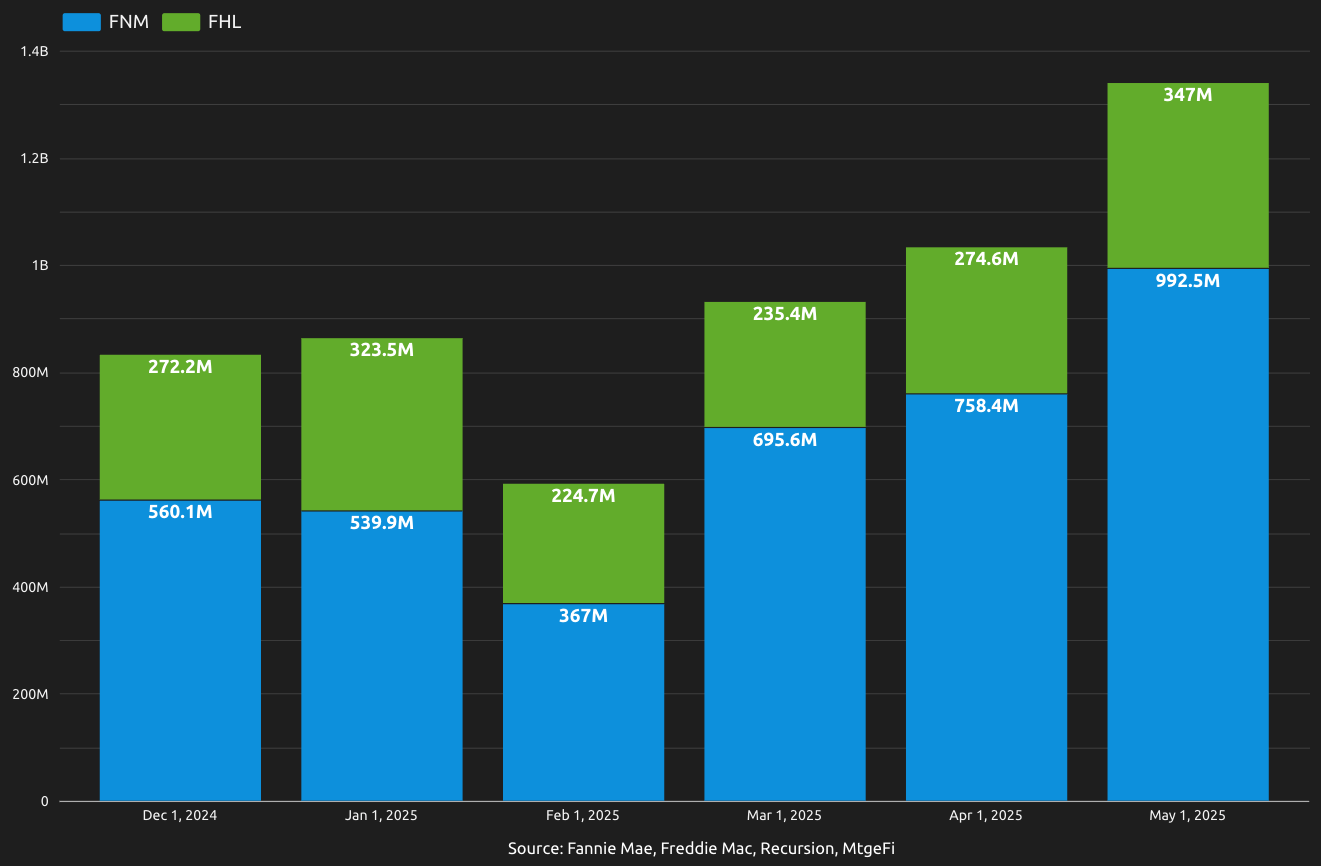Click the 539.9M segment in Jan 2025 bar
Screen dimensions: 1321x866
(x=381, y=655)
